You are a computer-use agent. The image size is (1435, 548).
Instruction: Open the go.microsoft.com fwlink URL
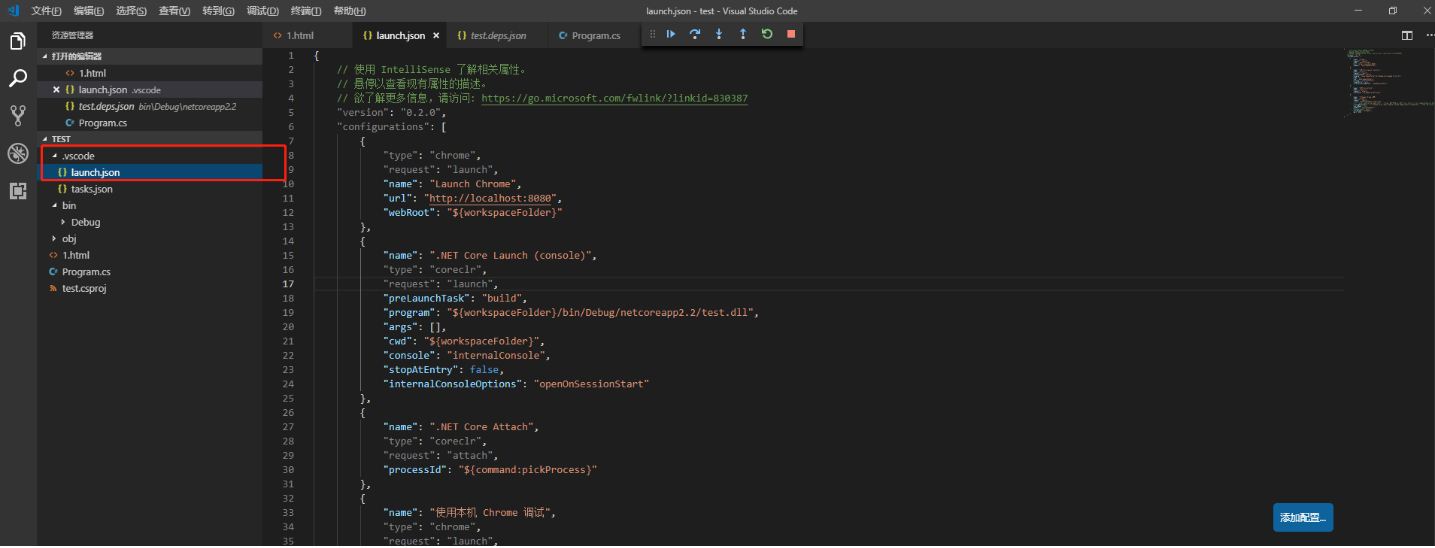(614, 99)
